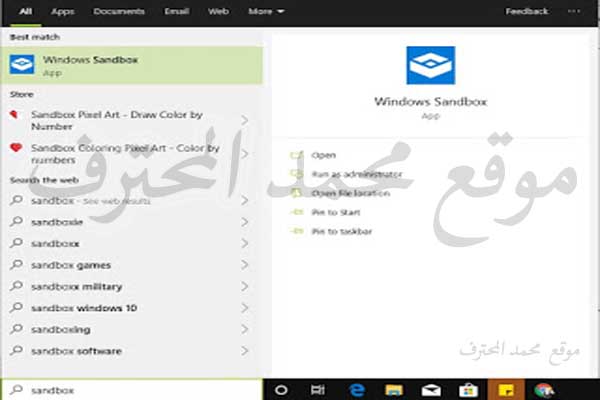
Task: Choose Open file location
Action: click(x=351, y=193)
